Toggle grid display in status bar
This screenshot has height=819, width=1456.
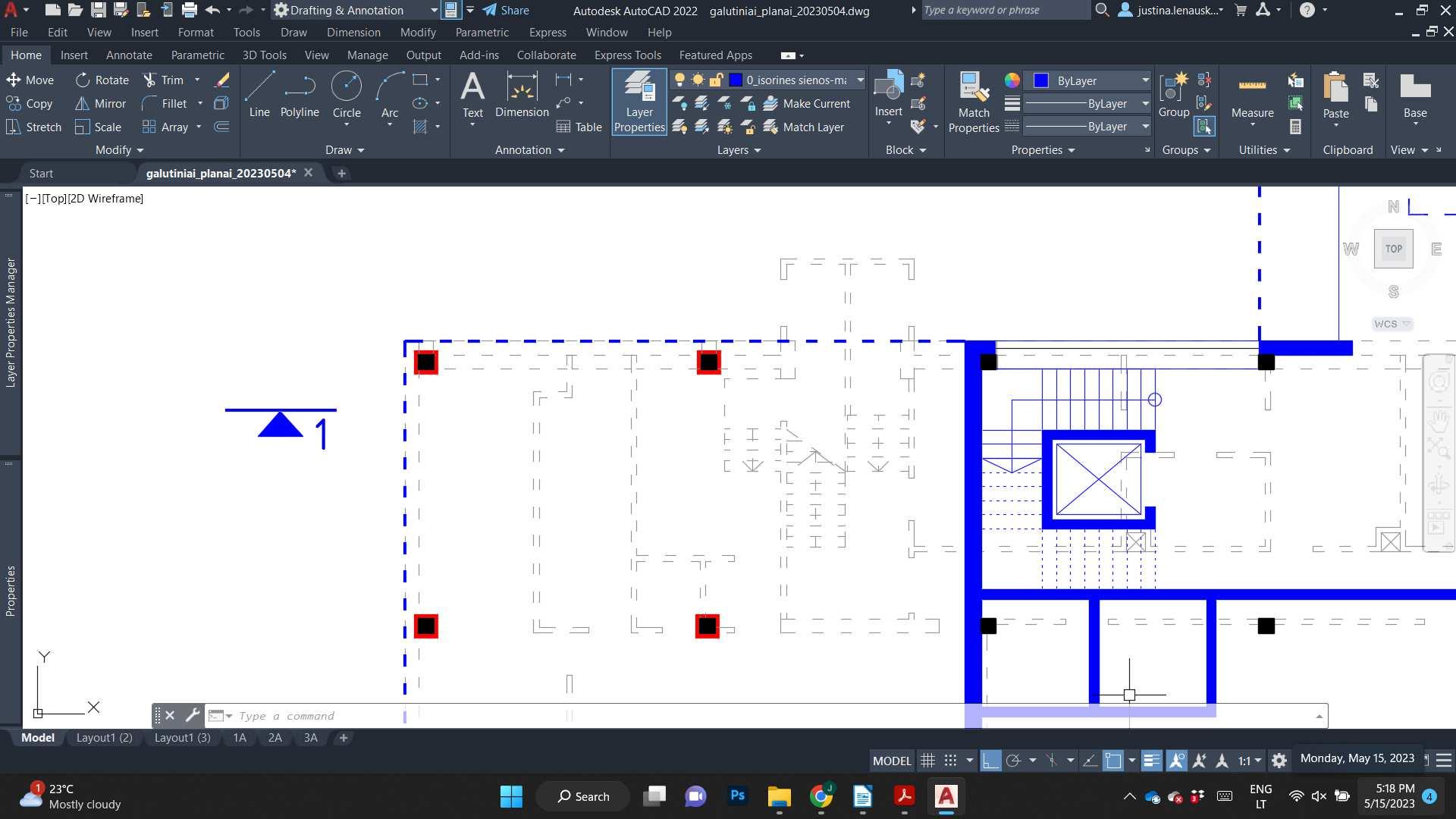927,761
